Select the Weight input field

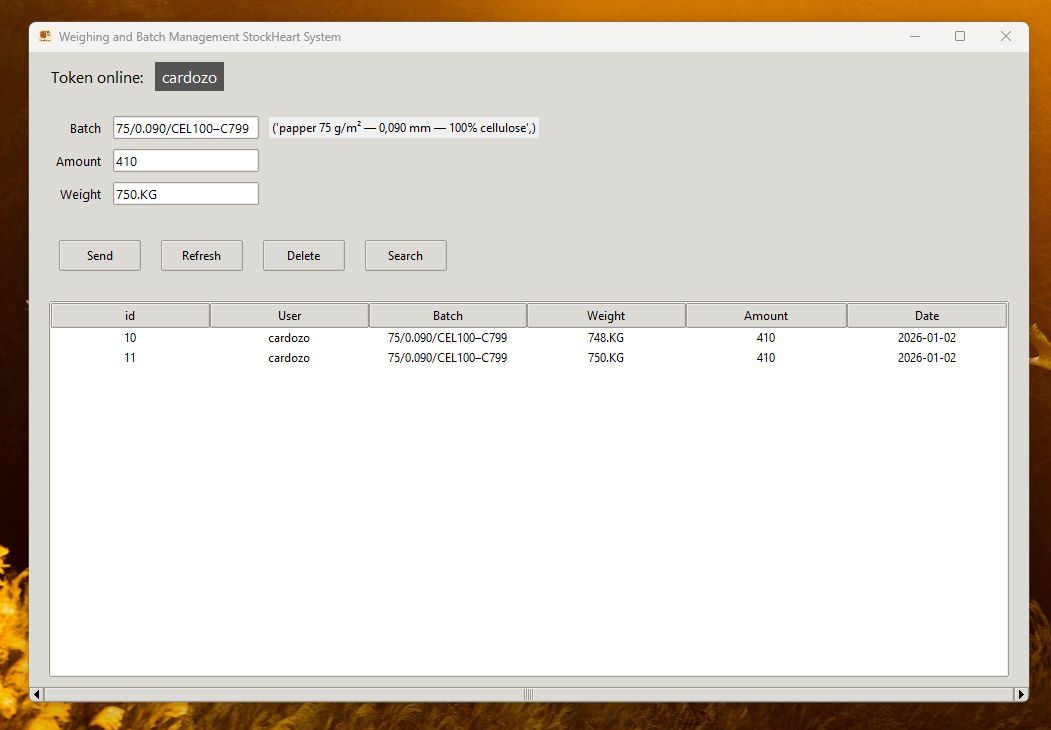click(x=185, y=194)
